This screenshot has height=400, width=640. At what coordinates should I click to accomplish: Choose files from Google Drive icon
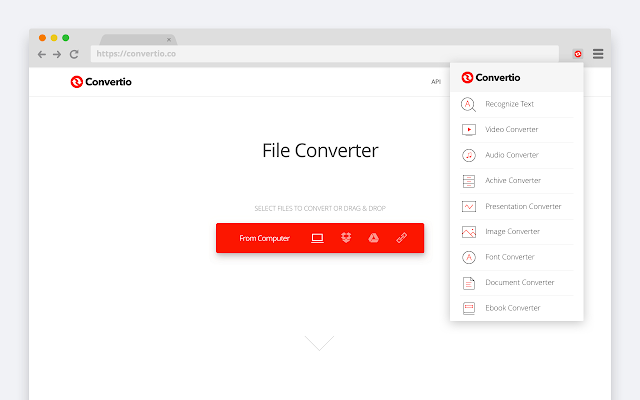pyautogui.click(x=373, y=238)
